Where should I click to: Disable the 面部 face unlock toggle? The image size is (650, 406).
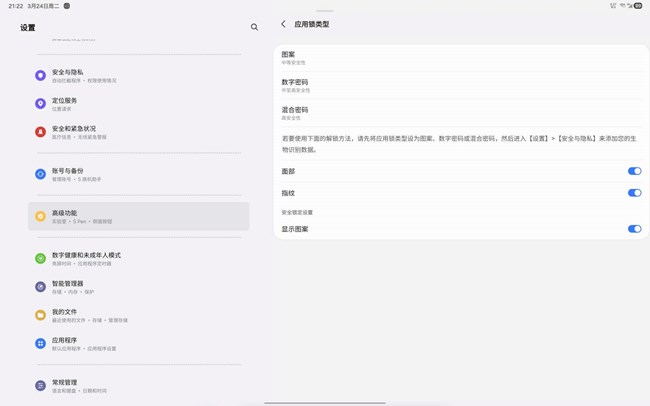point(634,171)
